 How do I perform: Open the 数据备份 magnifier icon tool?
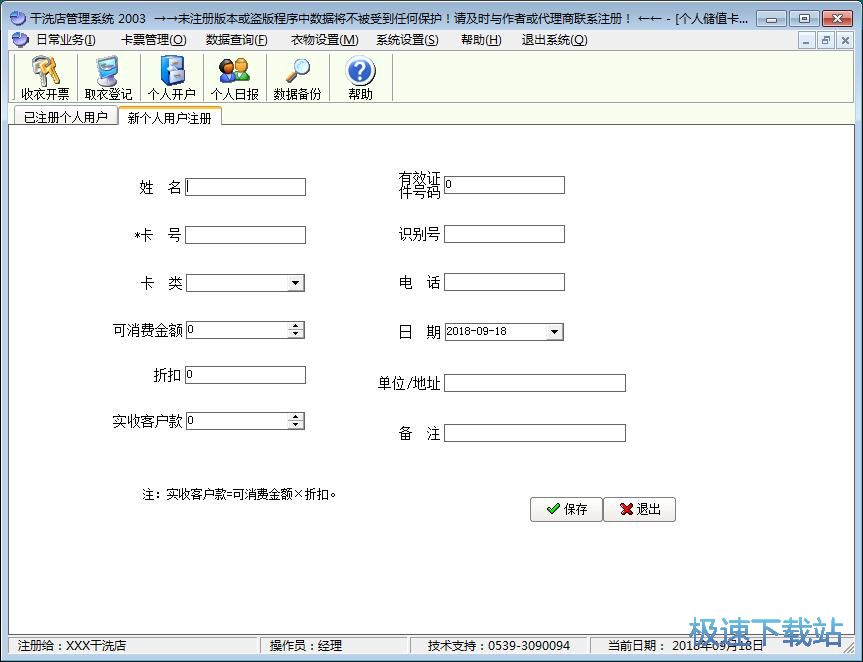[297, 78]
